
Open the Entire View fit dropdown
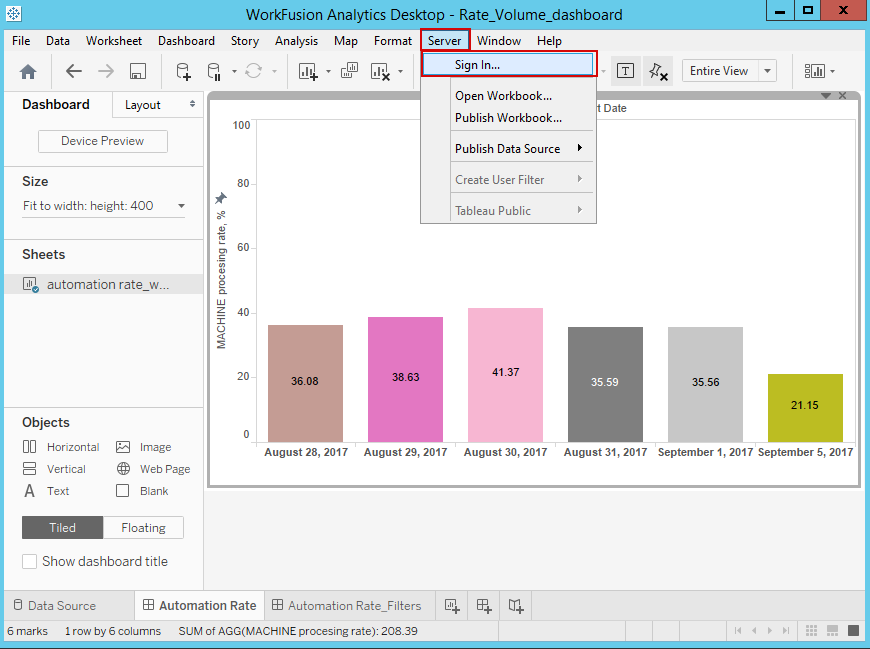[767, 71]
